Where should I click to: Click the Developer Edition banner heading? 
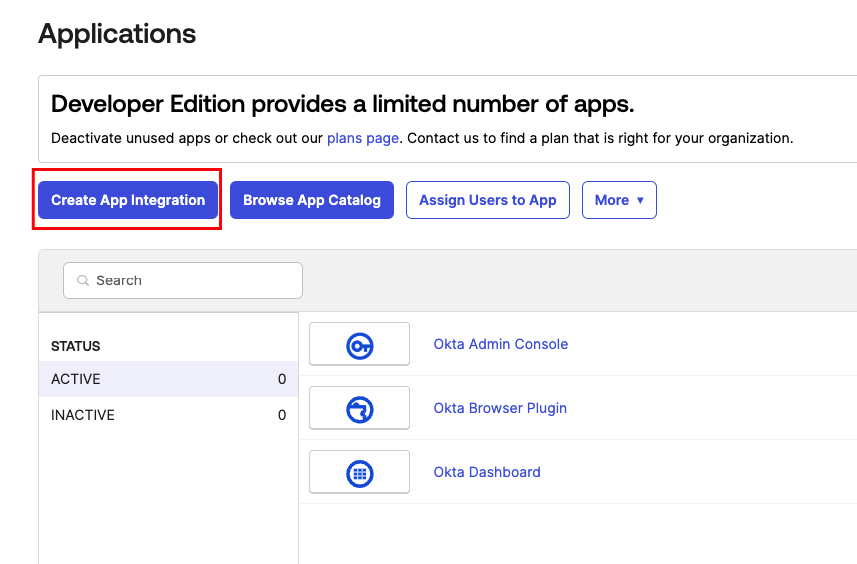343,104
